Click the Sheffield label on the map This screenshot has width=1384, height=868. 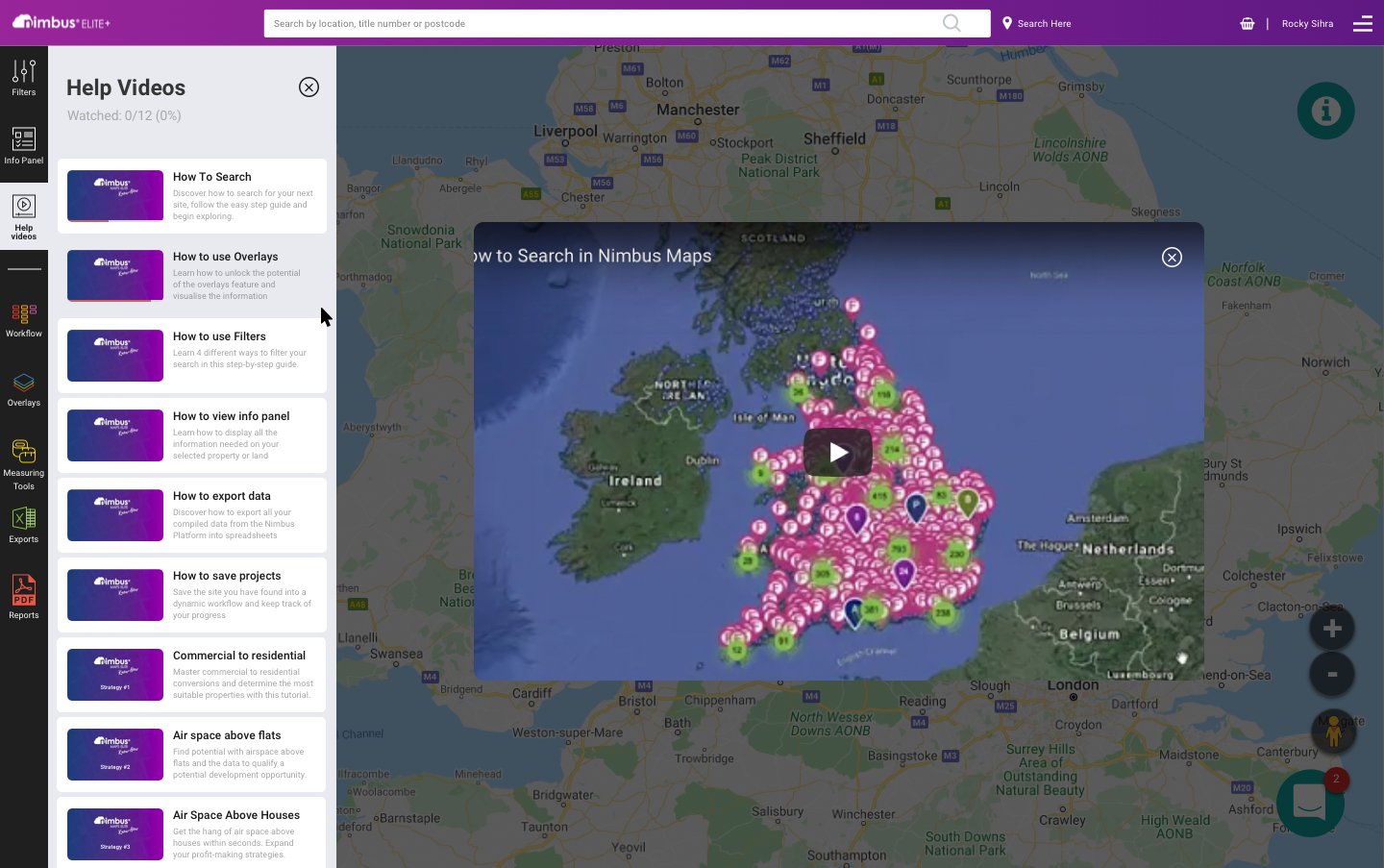(x=834, y=138)
